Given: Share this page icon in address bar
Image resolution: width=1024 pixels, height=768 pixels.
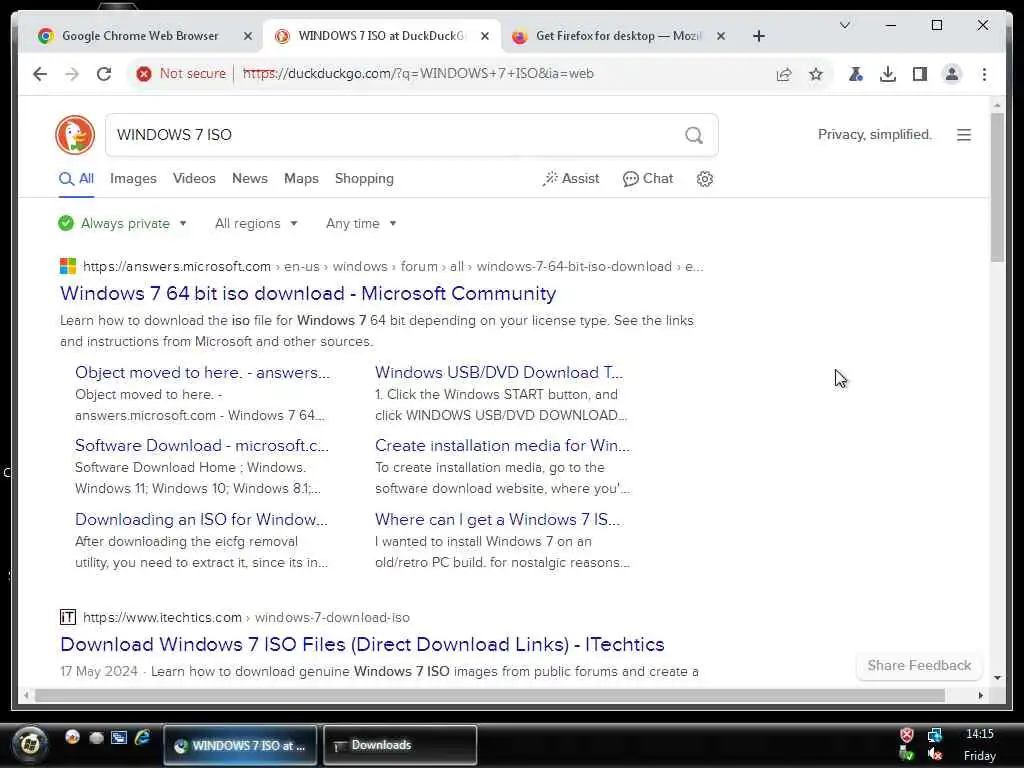Looking at the screenshot, I should (x=784, y=74).
